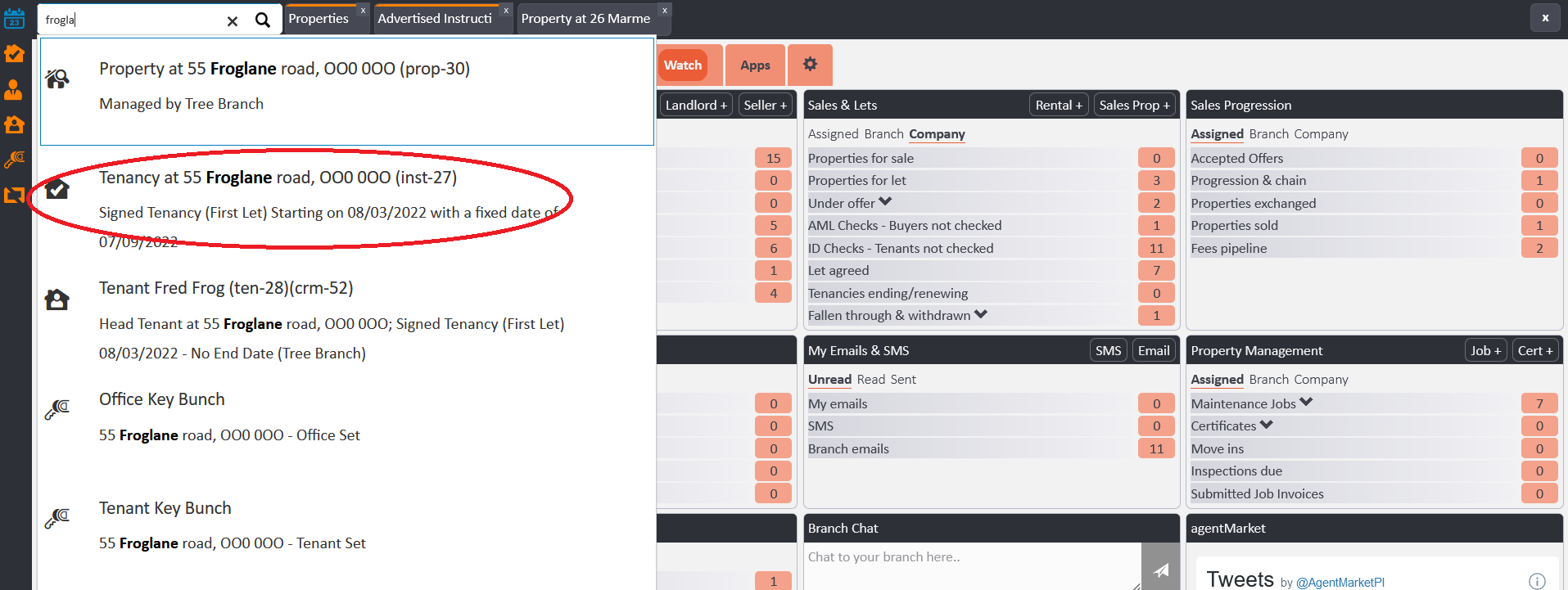
Task: Expand Fallen through & withdrawn chevron
Action: tap(981, 314)
